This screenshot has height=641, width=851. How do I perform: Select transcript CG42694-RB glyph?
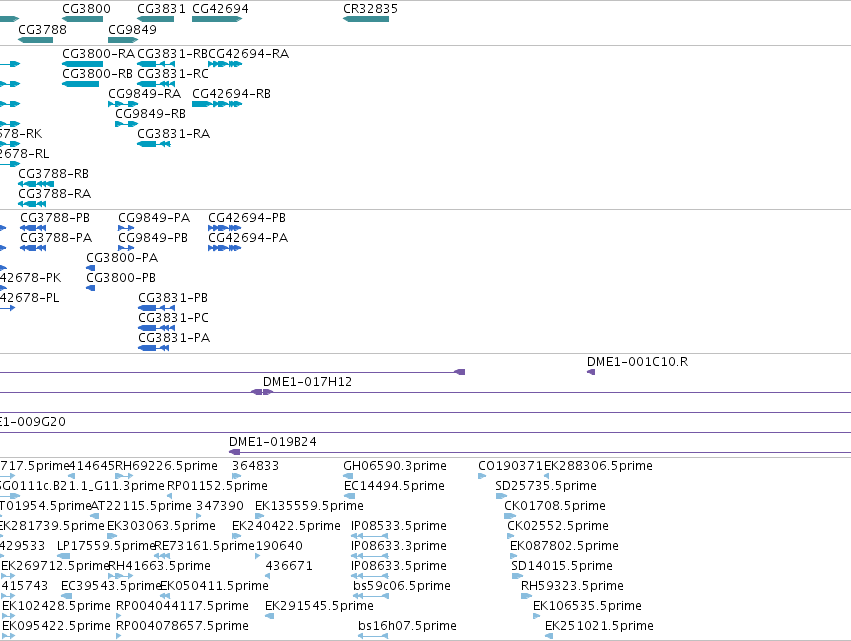point(217,104)
